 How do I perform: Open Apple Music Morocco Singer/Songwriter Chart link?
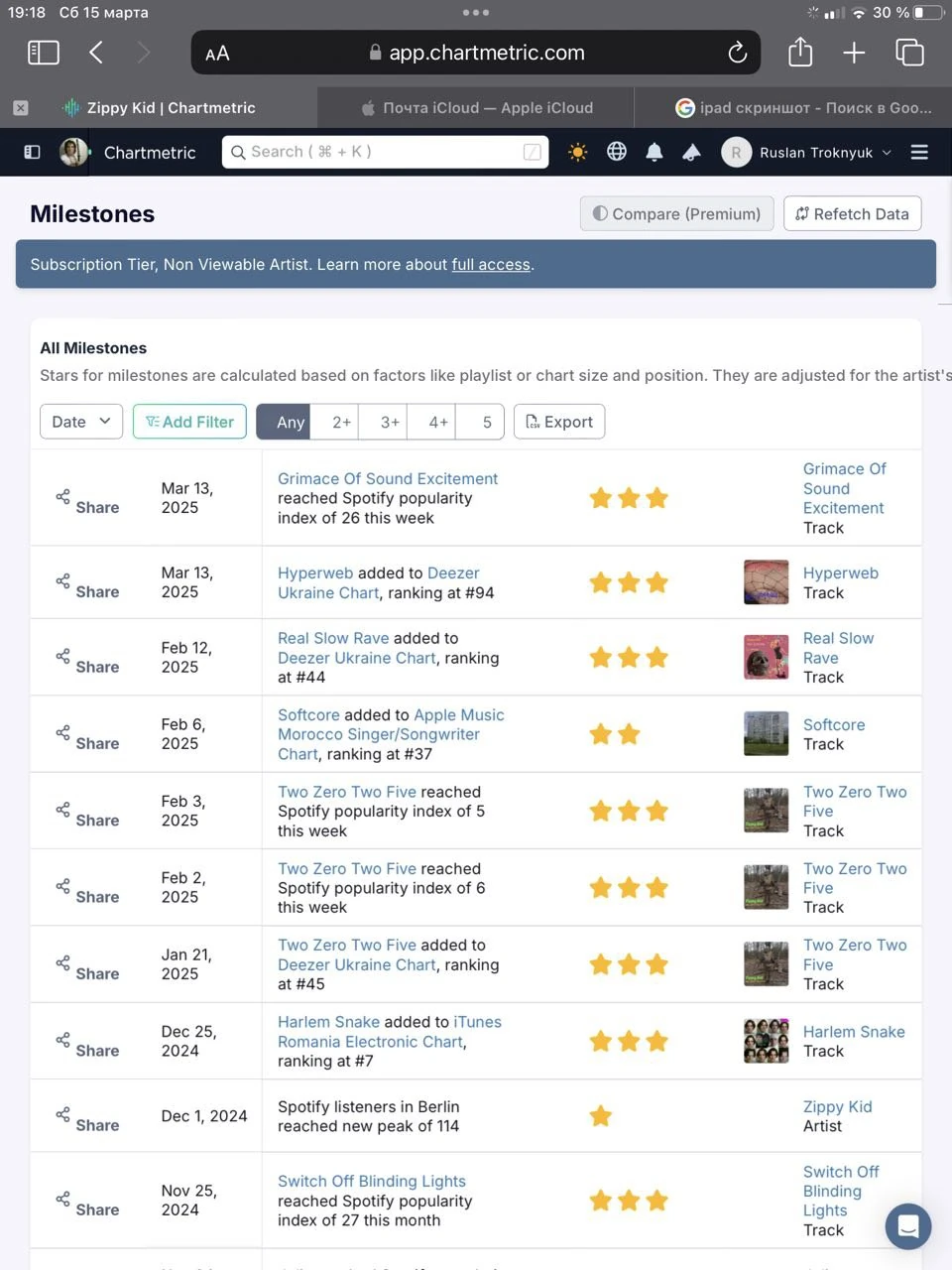pos(391,734)
